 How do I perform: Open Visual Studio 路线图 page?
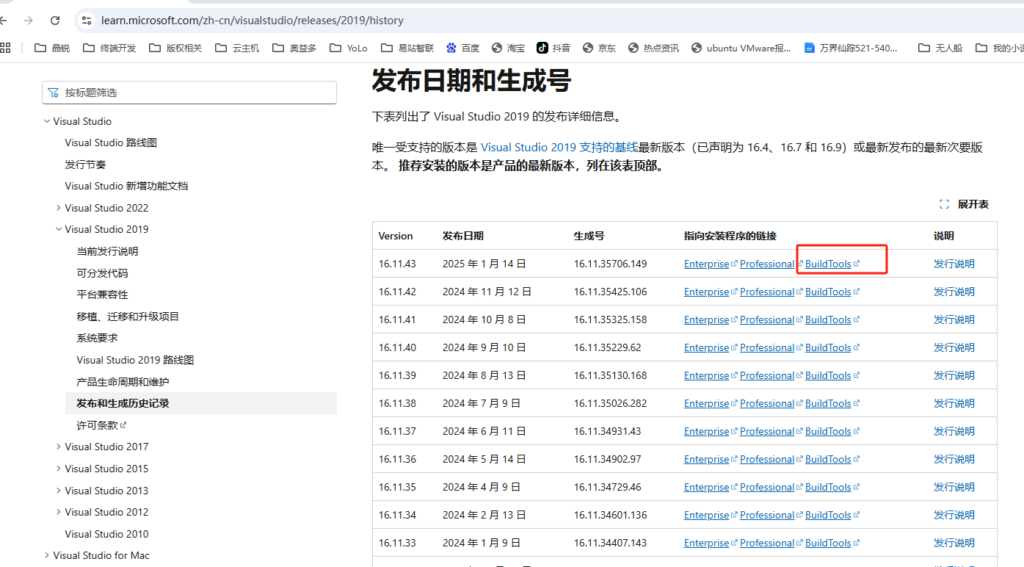pos(110,142)
